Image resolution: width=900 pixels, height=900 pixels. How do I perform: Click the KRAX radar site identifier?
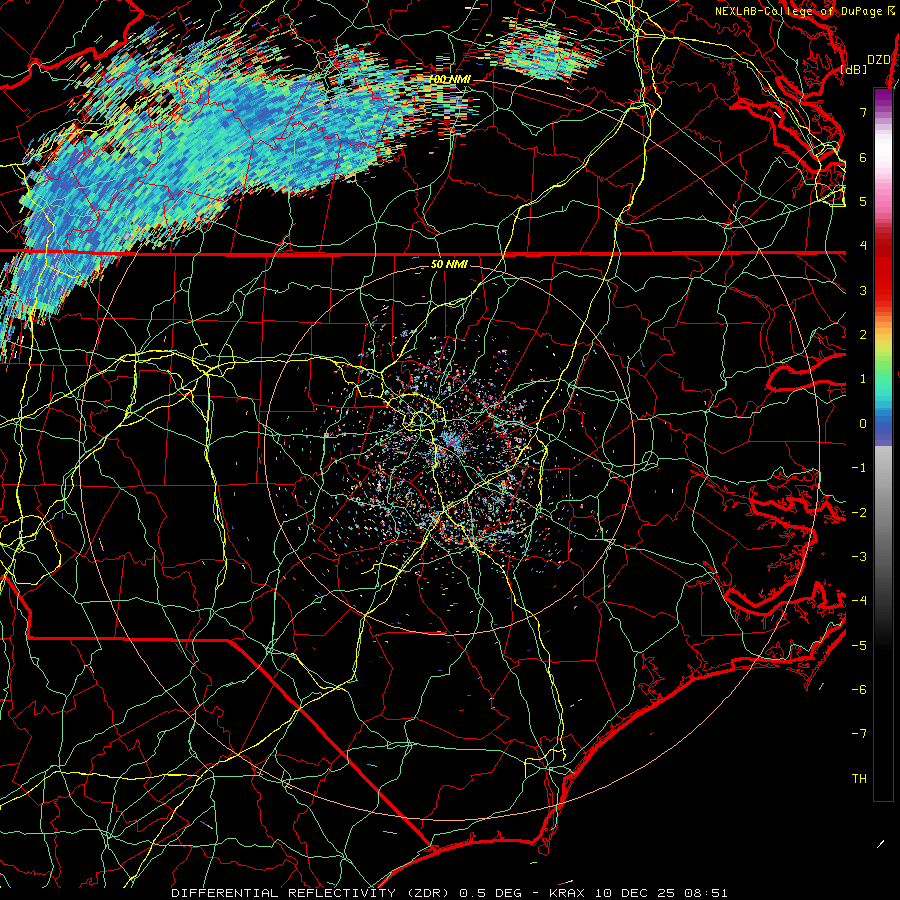coord(567,893)
